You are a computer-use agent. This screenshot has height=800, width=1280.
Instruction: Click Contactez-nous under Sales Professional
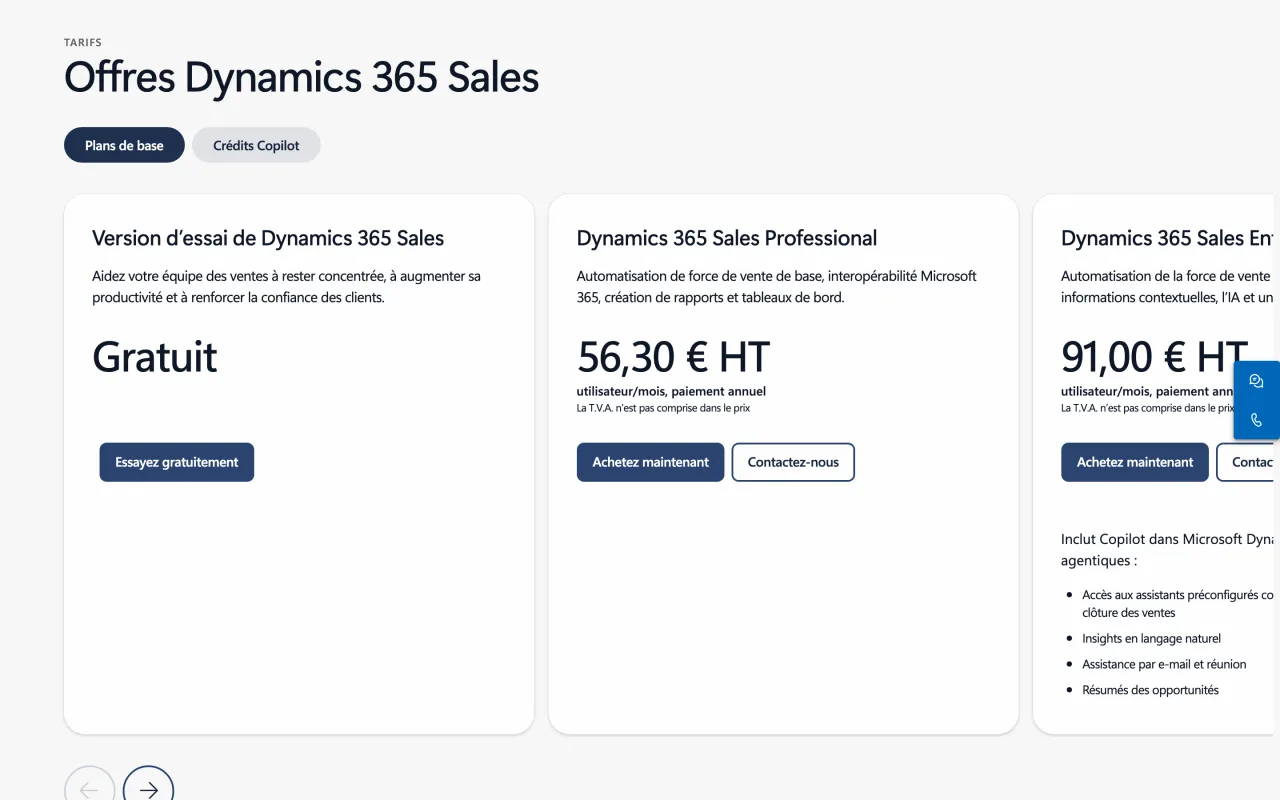tap(793, 462)
